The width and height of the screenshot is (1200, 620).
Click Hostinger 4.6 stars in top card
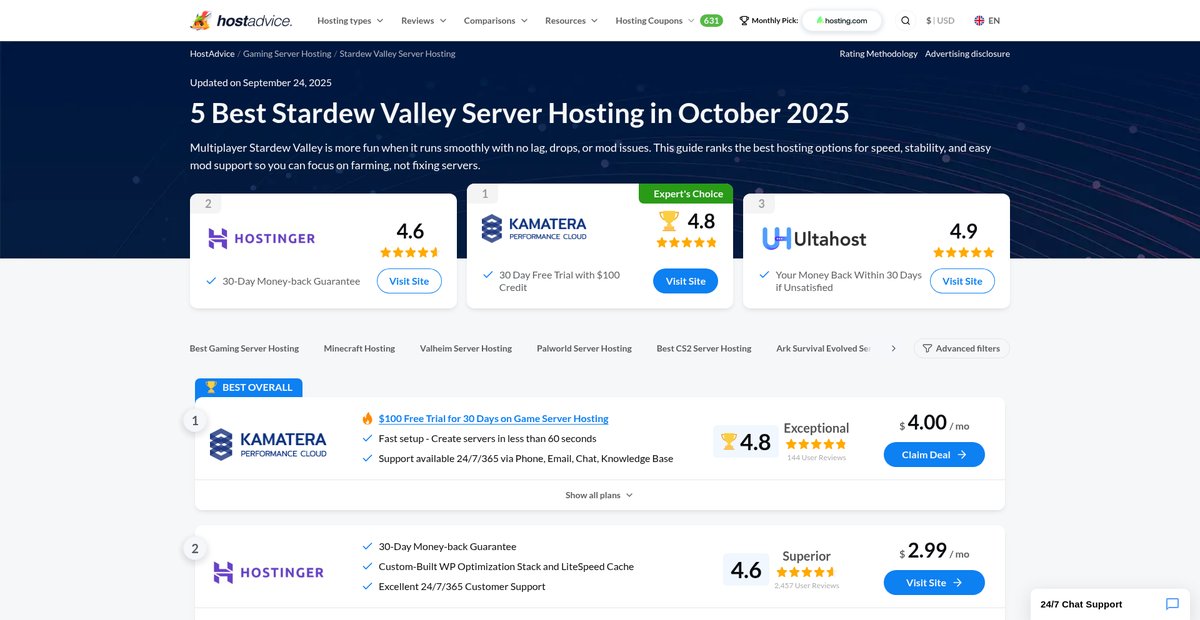tap(410, 252)
